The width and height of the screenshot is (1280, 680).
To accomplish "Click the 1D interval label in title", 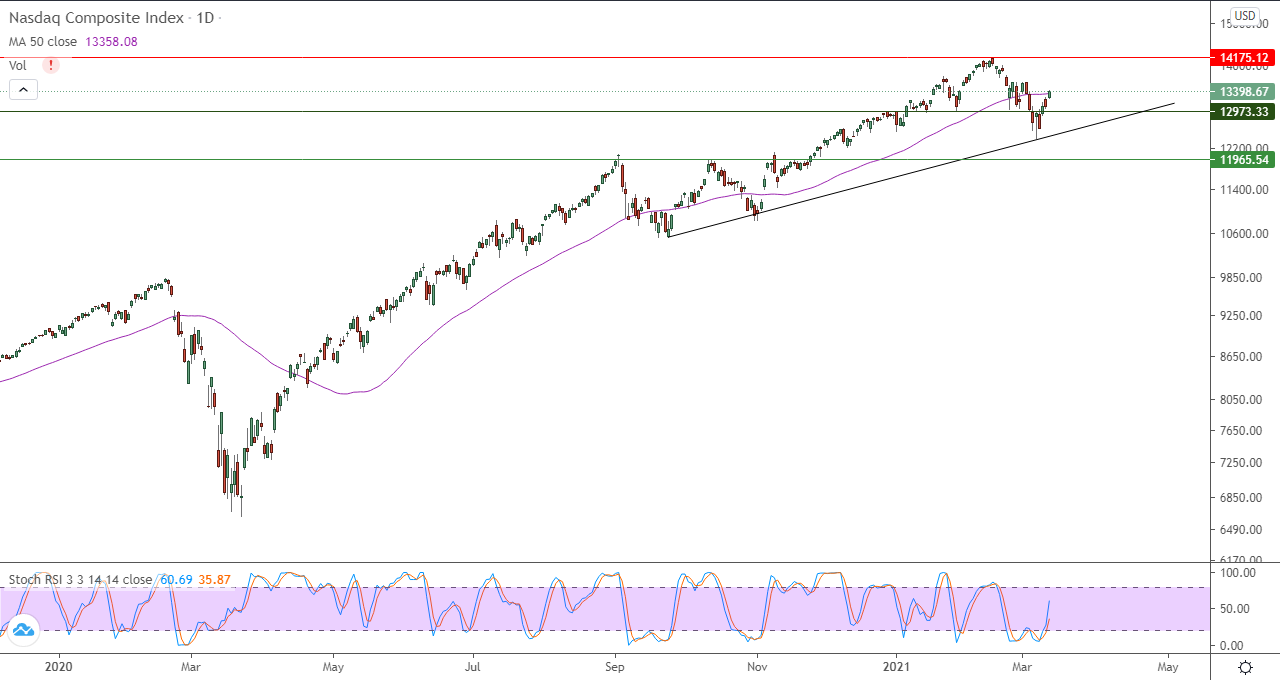I will [204, 18].
